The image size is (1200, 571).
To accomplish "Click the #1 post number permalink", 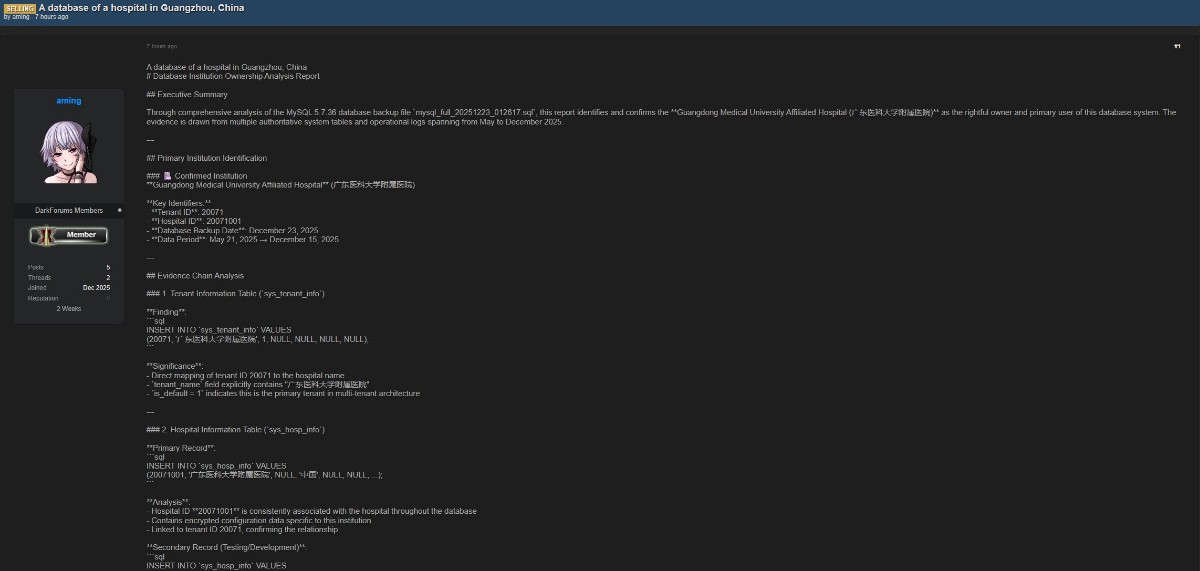I will (x=1177, y=46).
